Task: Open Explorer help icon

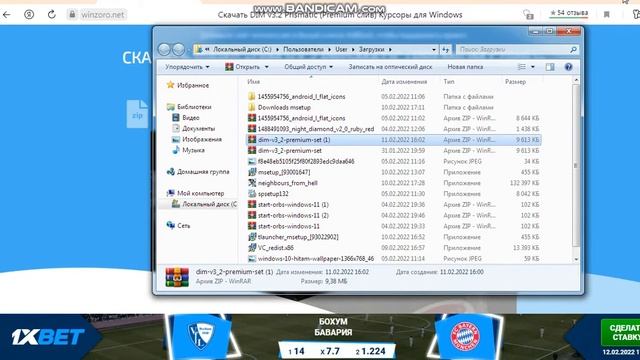Action: click(568, 67)
